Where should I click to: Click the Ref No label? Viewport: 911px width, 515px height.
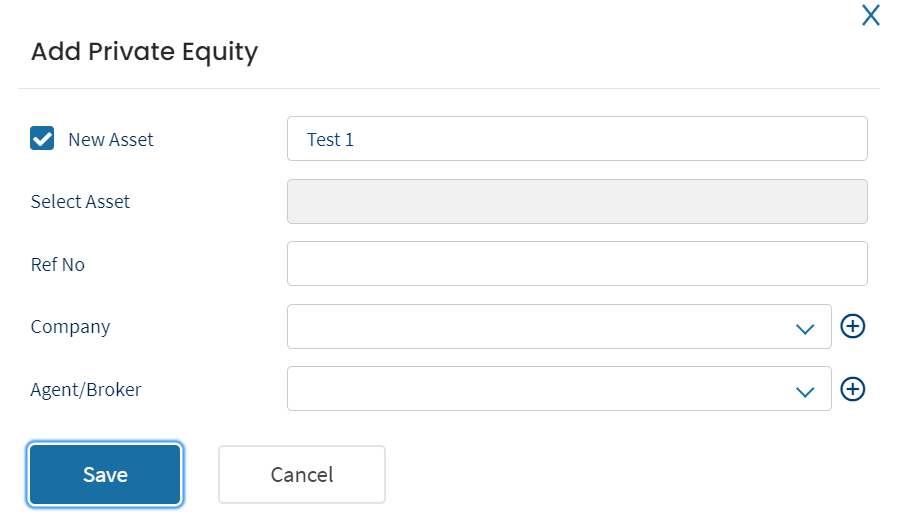click(58, 264)
